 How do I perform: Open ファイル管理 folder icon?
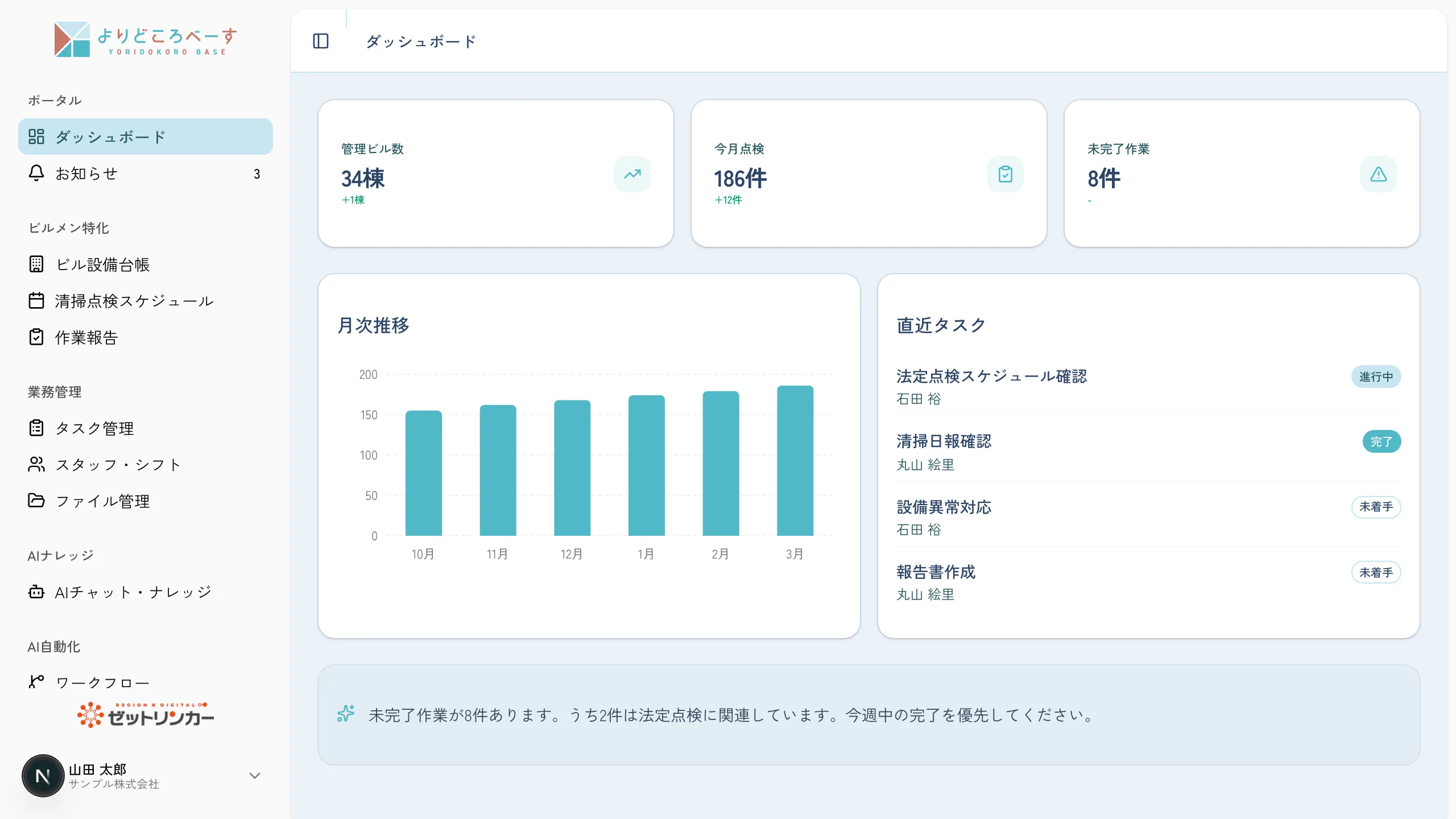[36, 500]
